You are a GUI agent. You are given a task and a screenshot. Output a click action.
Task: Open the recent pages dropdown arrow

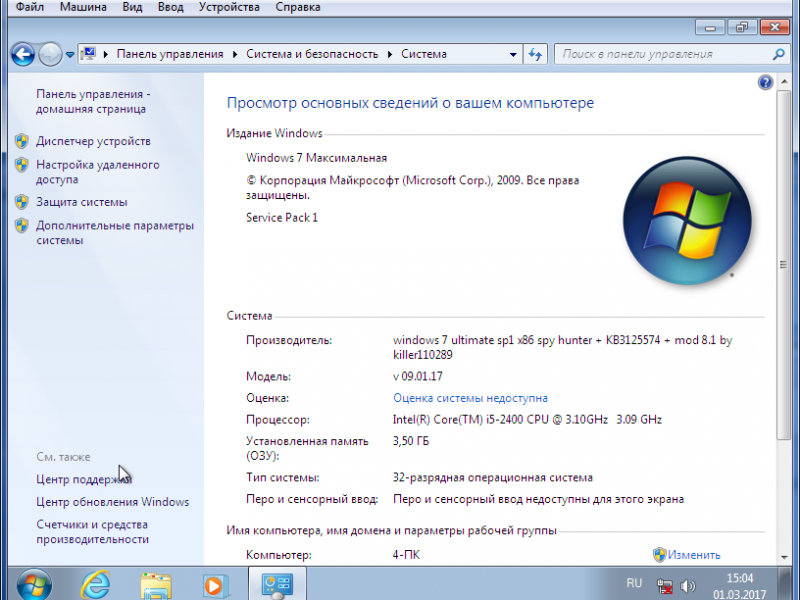click(69, 55)
